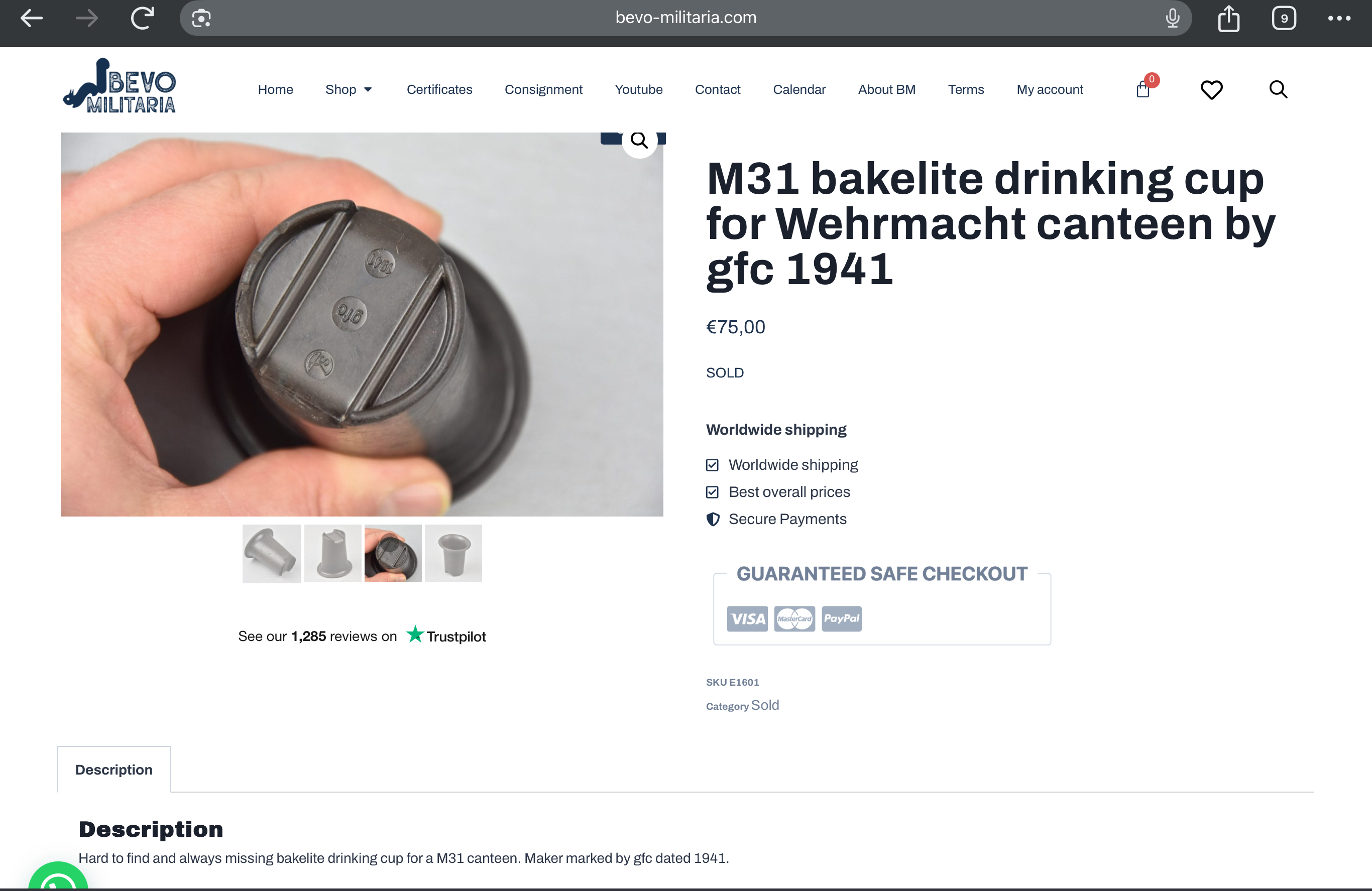Select the first cup thumbnail image
This screenshot has width=1372, height=891.
272,553
